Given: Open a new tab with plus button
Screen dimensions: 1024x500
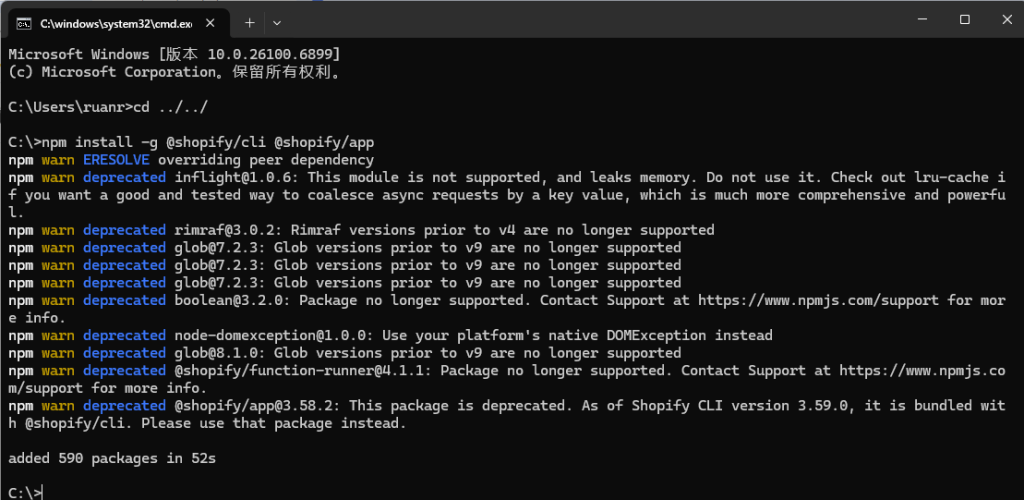Looking at the screenshot, I should coord(250,22).
